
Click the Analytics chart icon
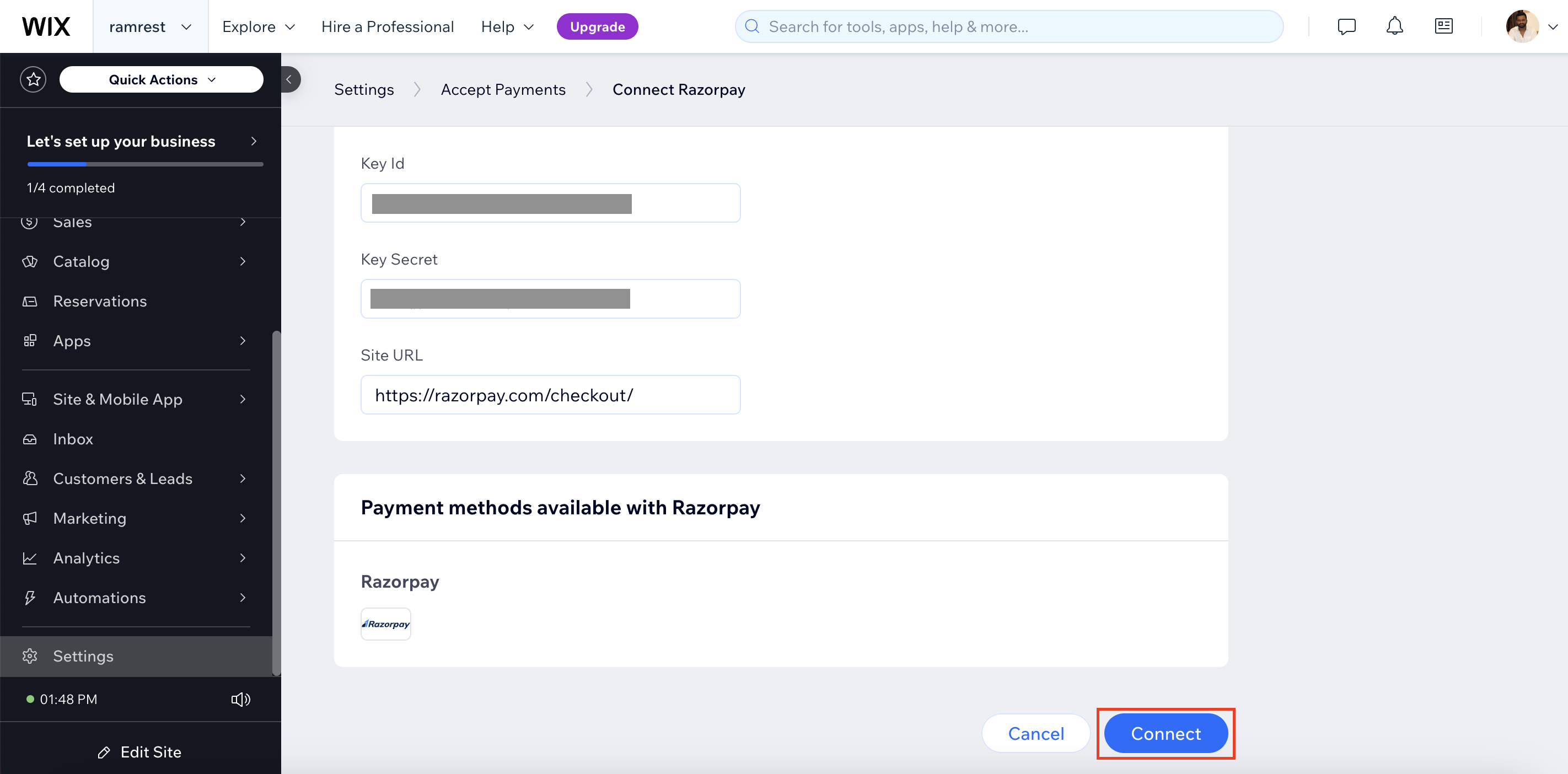pos(30,558)
